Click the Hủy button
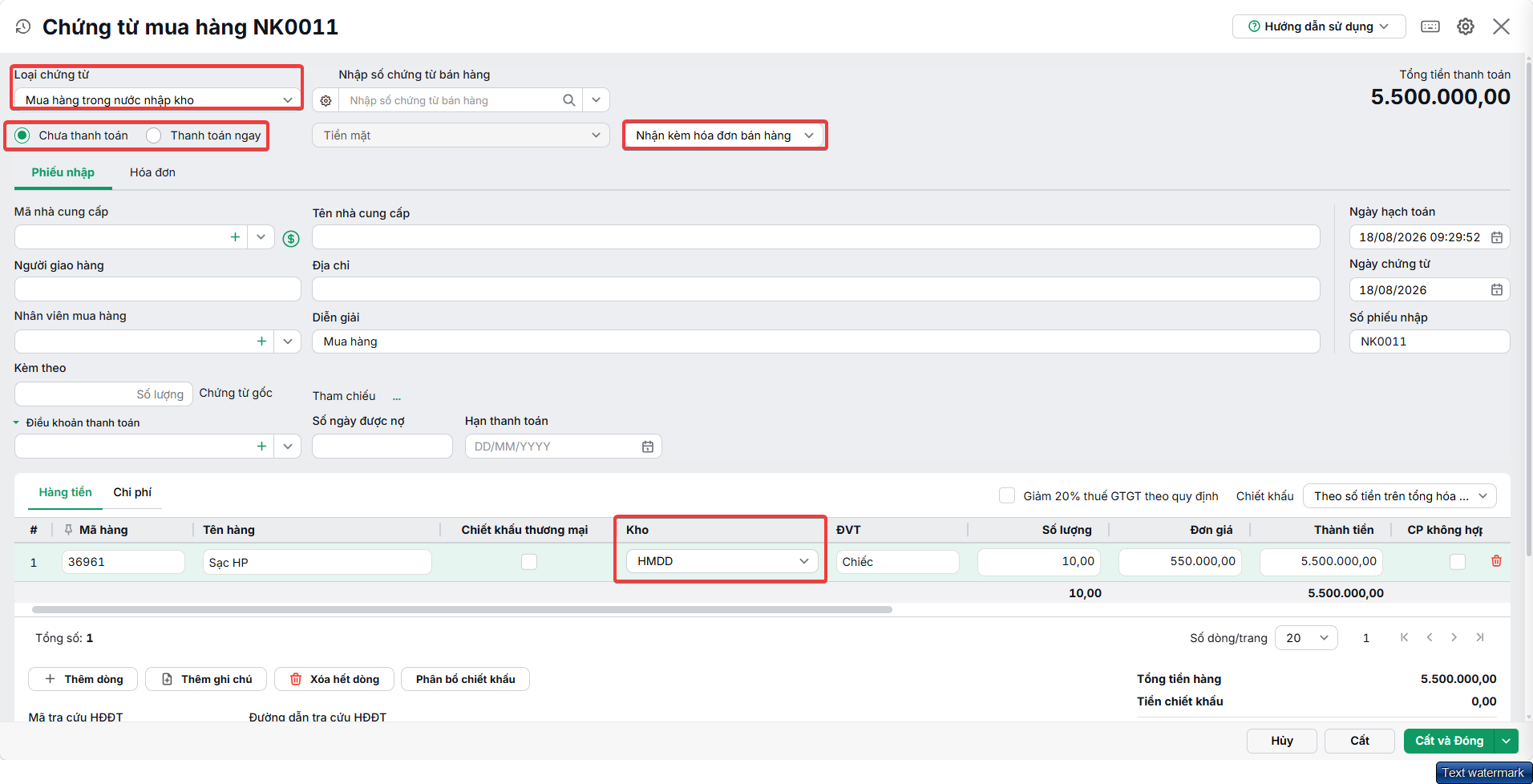This screenshot has height=784, width=1533. 1282,741
